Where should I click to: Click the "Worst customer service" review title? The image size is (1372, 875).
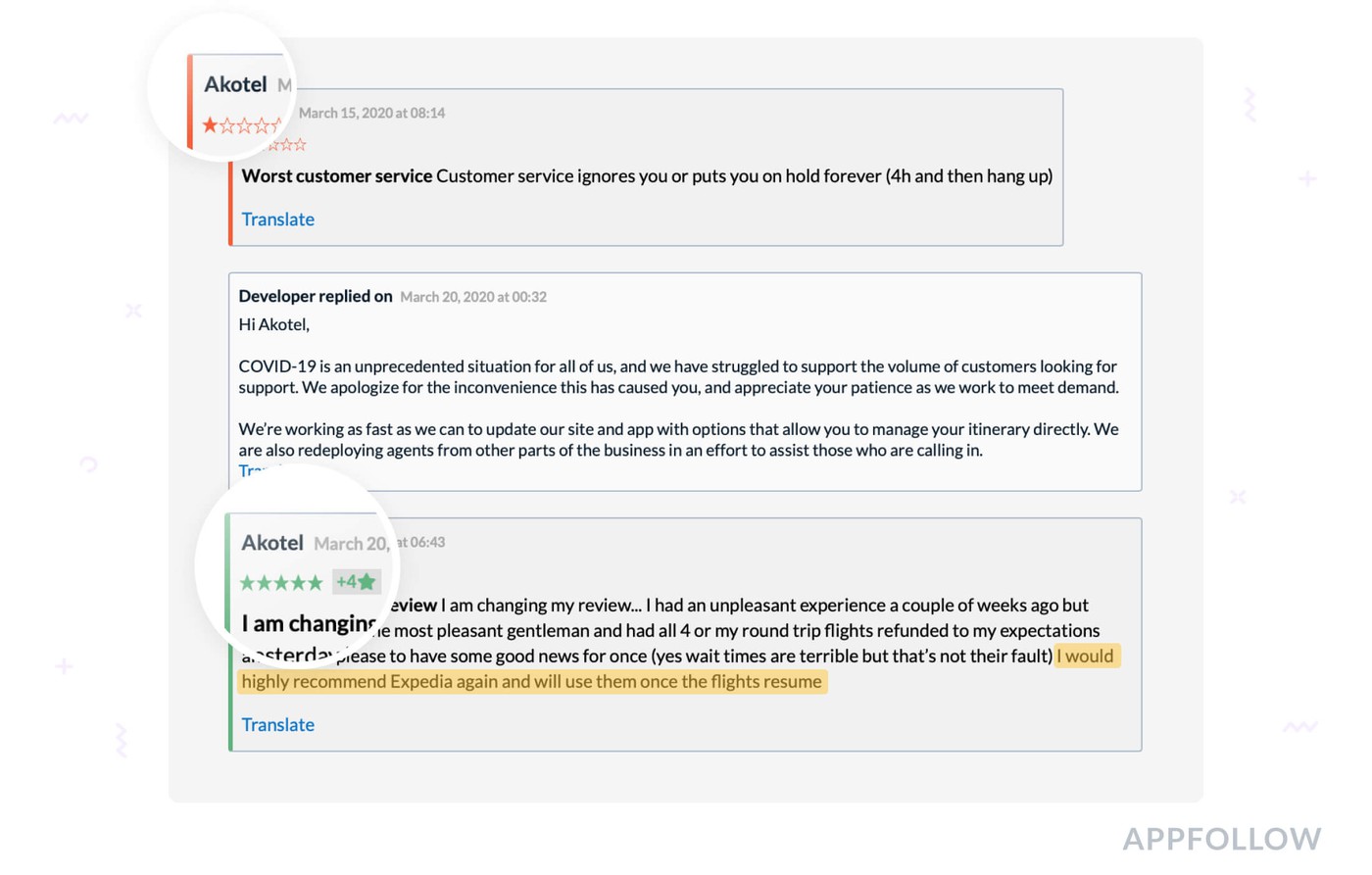point(337,176)
